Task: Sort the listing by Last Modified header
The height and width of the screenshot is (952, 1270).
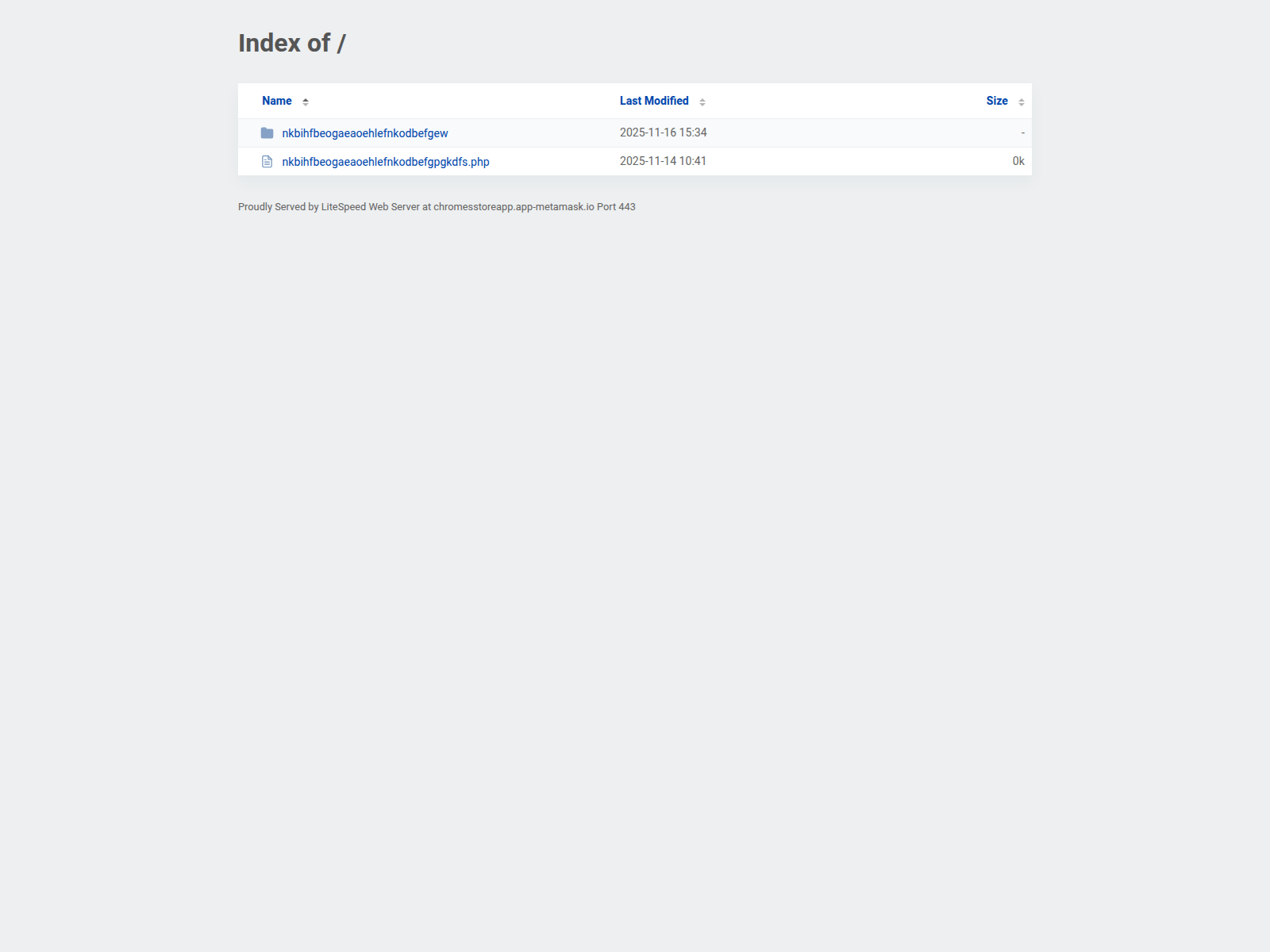Action: point(654,101)
